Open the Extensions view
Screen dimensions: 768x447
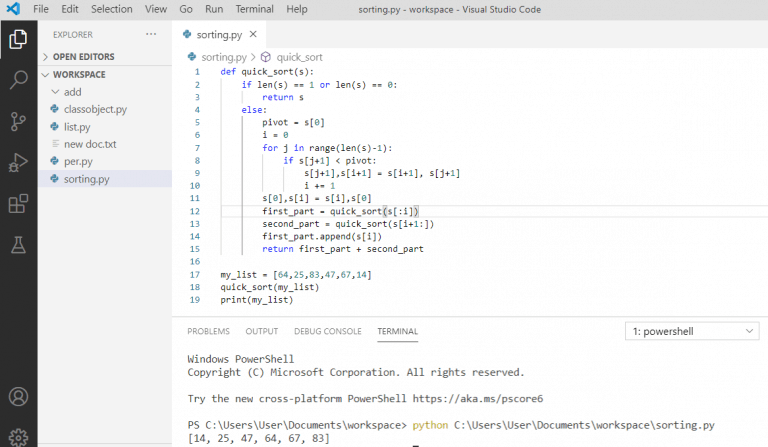click(x=18, y=204)
